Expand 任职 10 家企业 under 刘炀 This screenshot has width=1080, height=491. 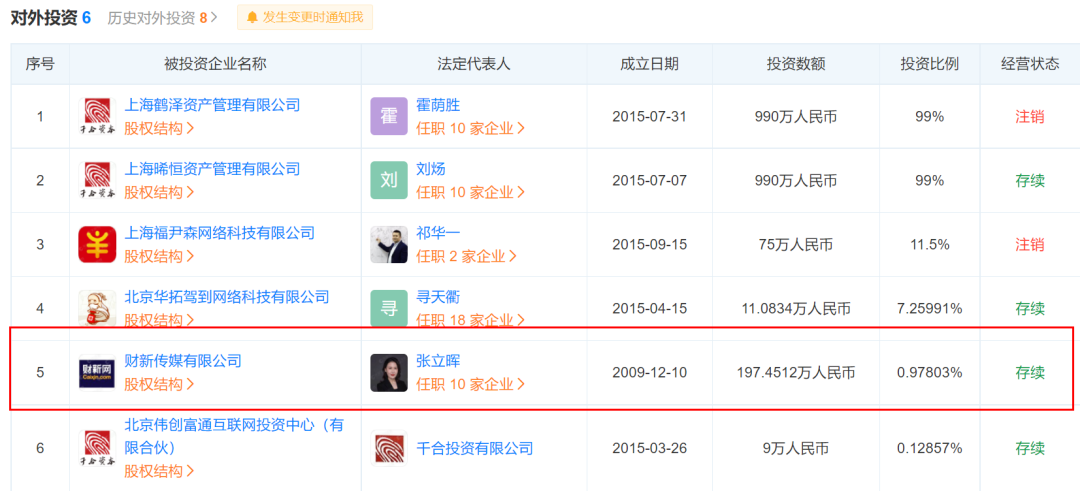pos(470,192)
